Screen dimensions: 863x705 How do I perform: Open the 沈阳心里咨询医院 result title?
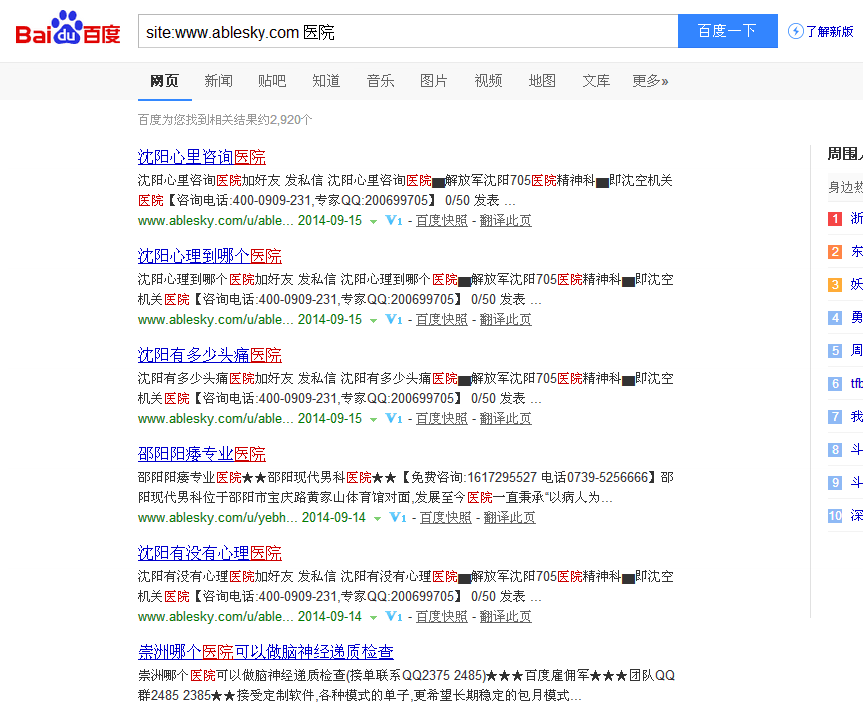pos(201,157)
